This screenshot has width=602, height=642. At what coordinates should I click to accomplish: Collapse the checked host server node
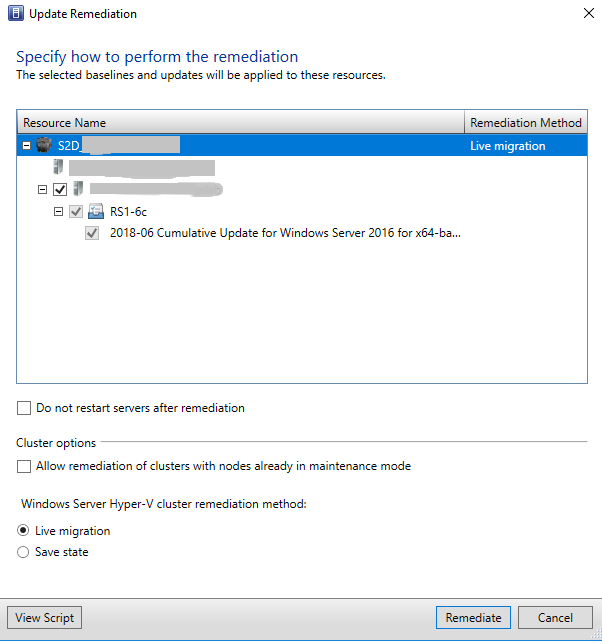pos(42,190)
